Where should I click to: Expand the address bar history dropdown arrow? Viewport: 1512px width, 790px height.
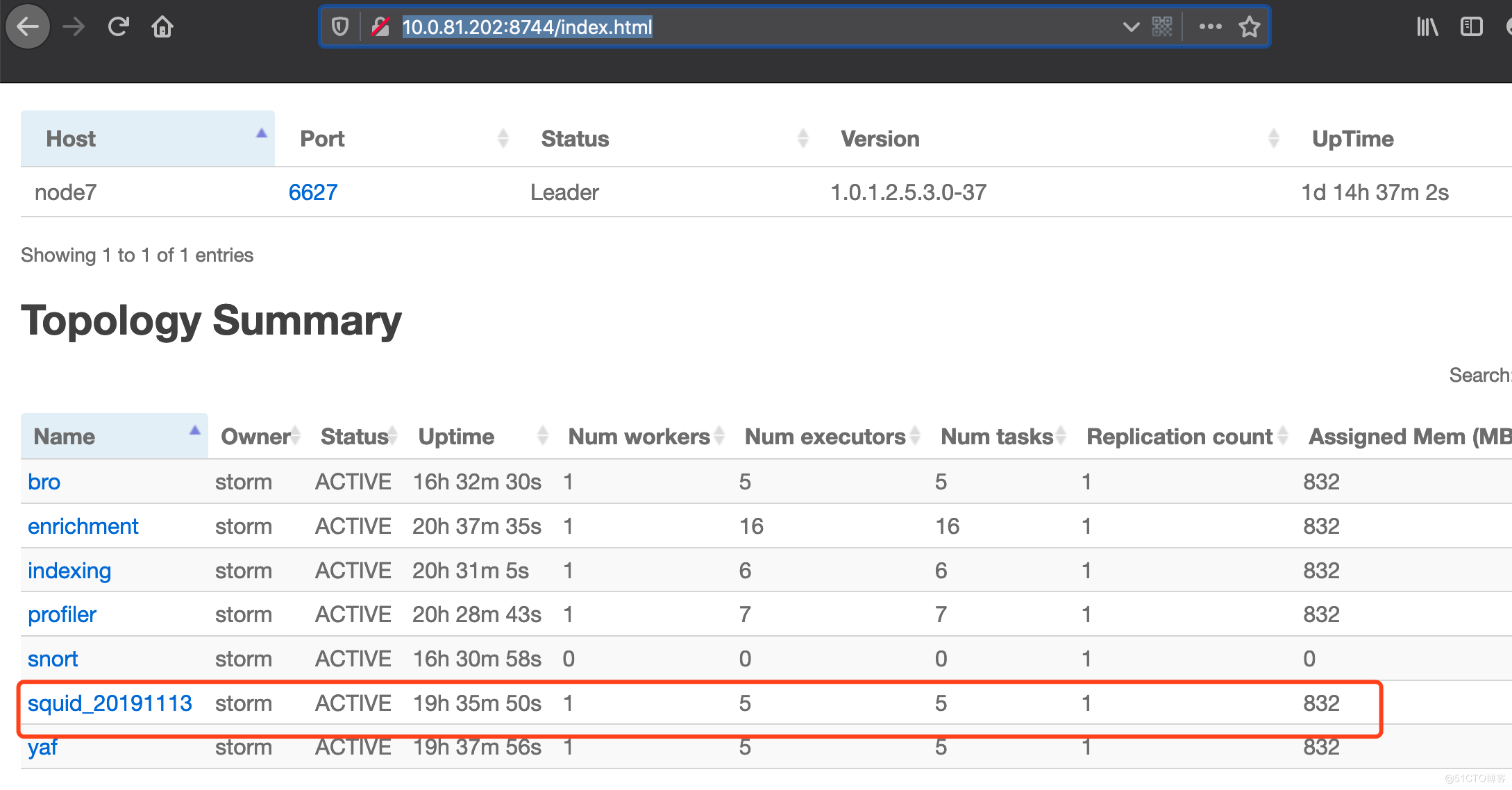pos(1131,27)
